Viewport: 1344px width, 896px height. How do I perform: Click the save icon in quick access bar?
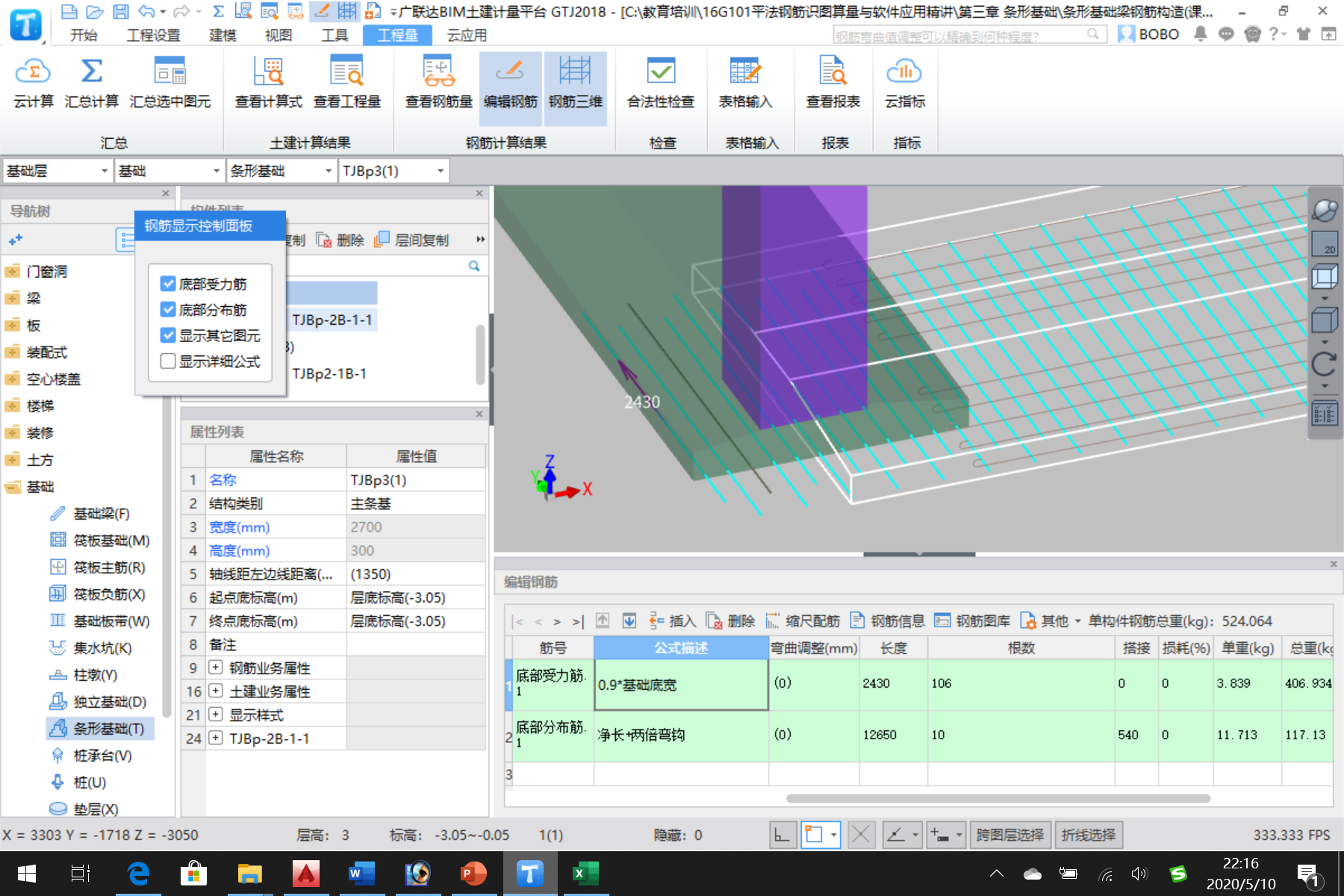coord(120,11)
